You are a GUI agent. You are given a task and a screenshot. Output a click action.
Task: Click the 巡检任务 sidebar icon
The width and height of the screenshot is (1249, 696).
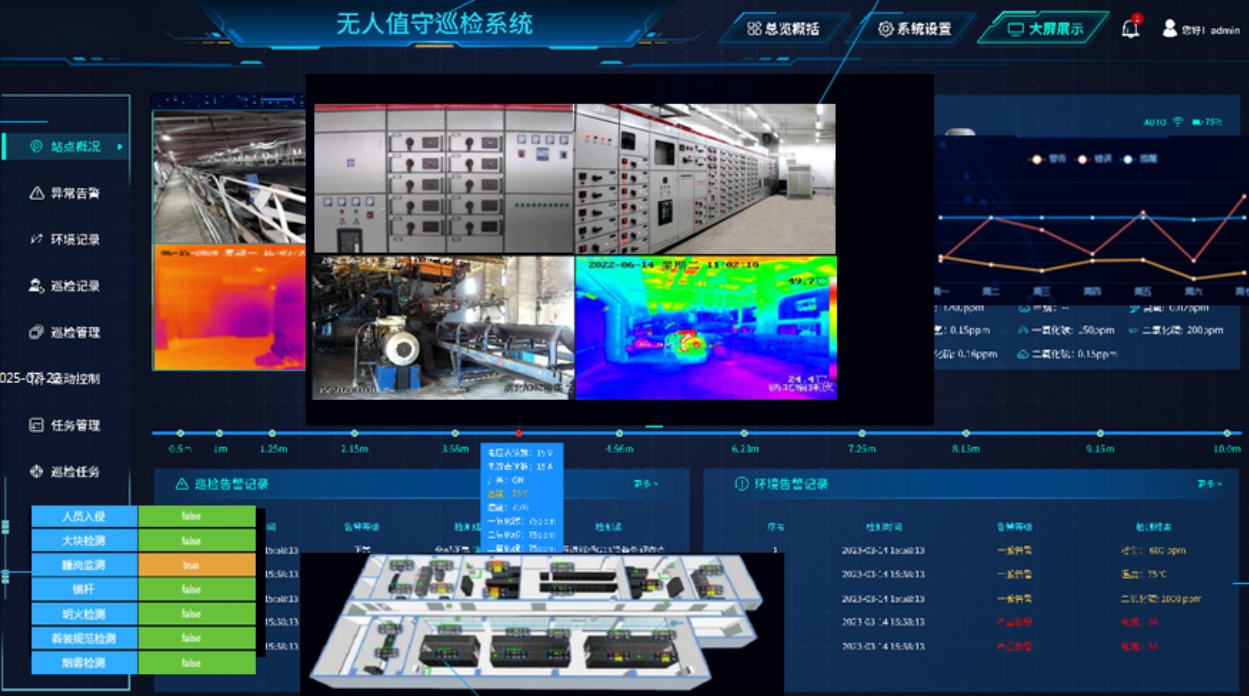tap(35, 471)
